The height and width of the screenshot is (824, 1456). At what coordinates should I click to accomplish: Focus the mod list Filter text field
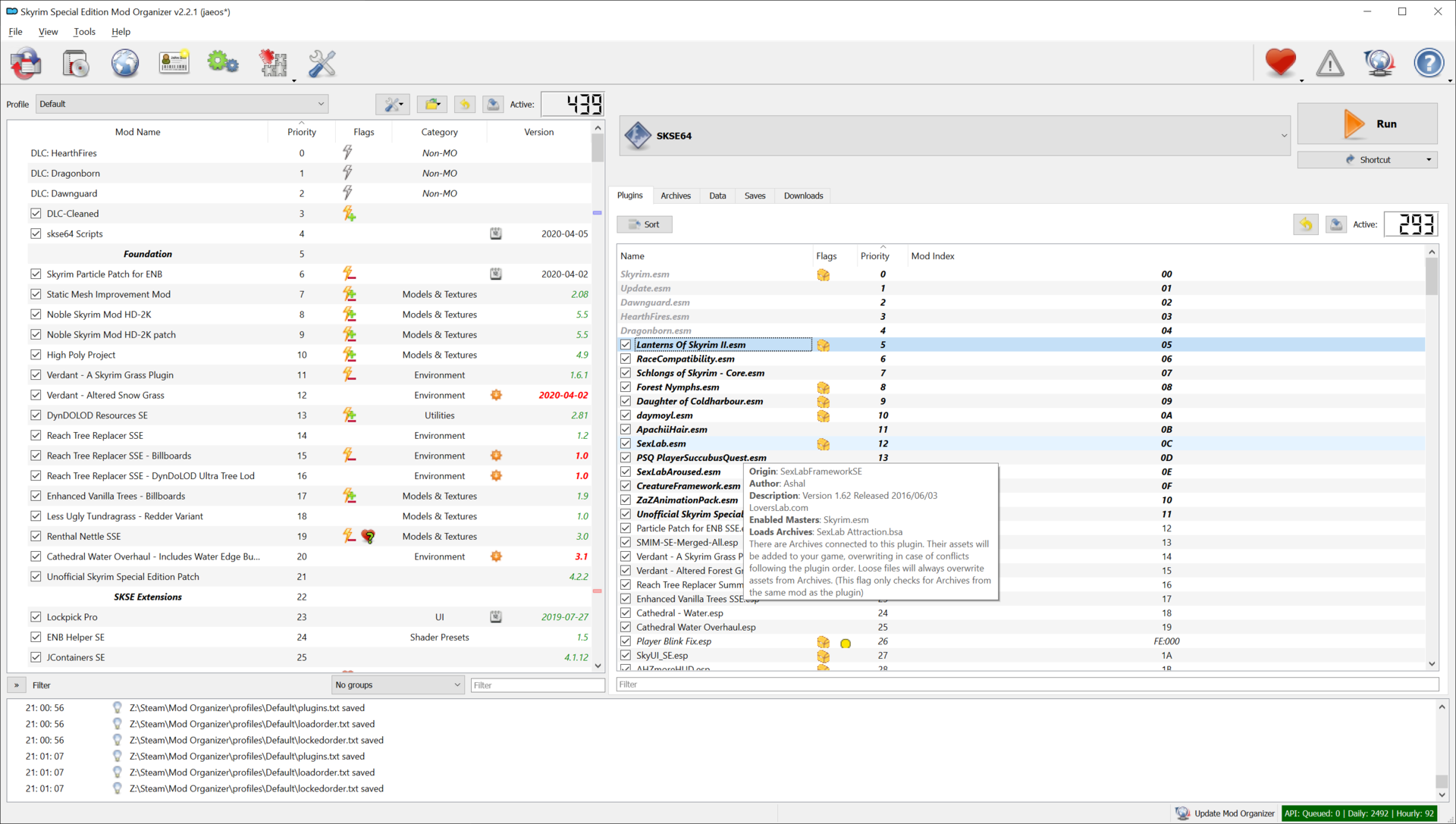pyautogui.click(x=538, y=685)
